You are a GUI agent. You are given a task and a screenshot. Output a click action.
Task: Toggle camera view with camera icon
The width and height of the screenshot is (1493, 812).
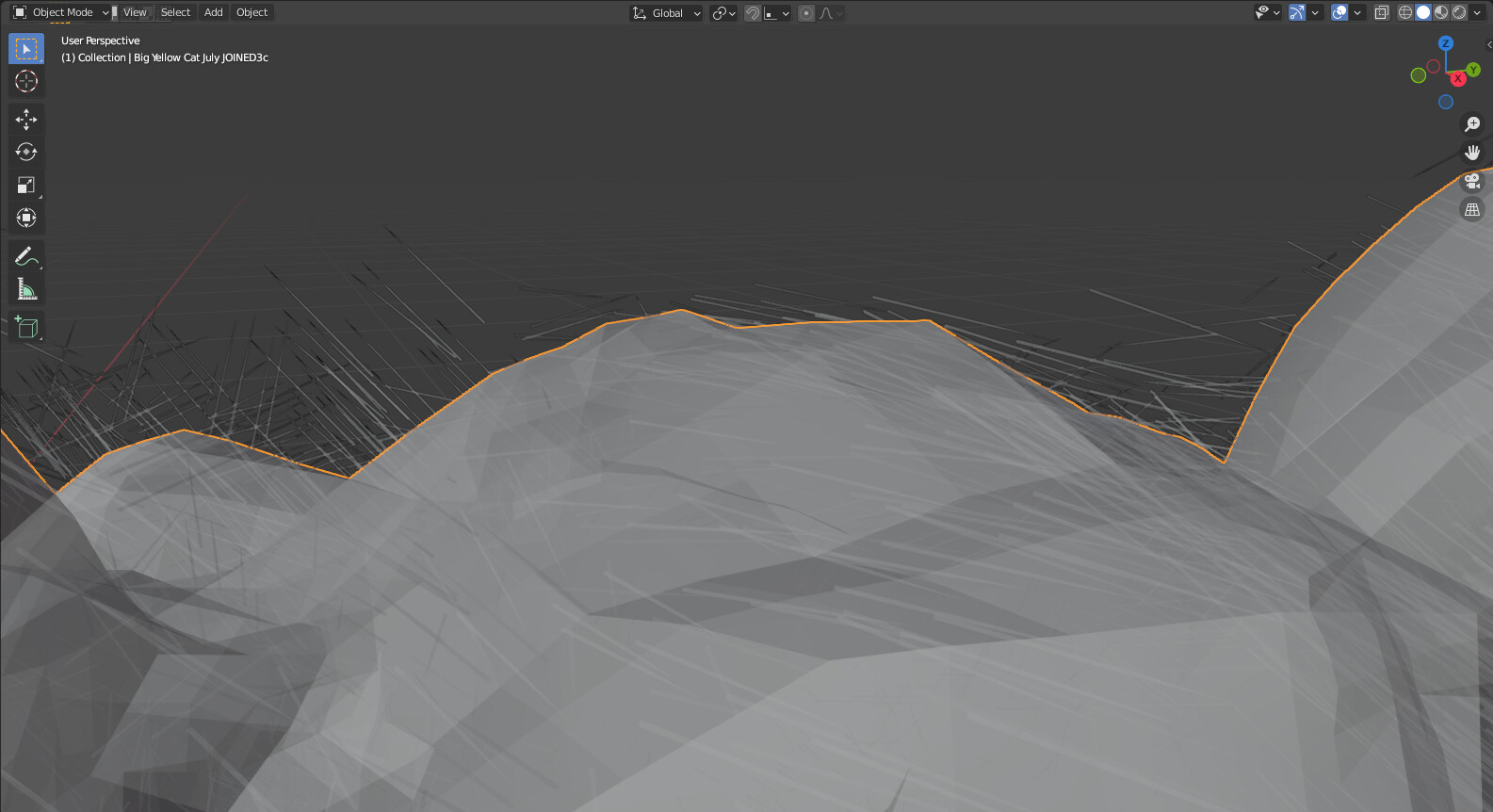click(x=1472, y=181)
